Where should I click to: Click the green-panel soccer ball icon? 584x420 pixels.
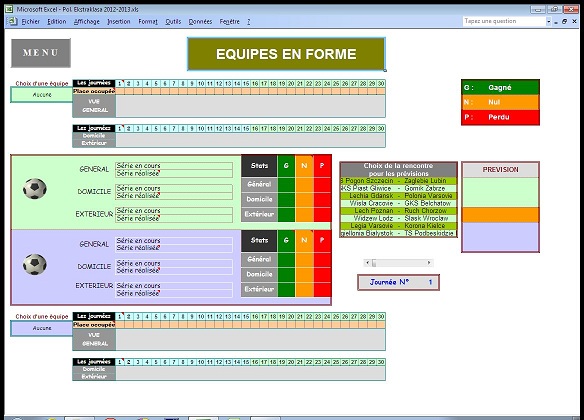(35, 189)
